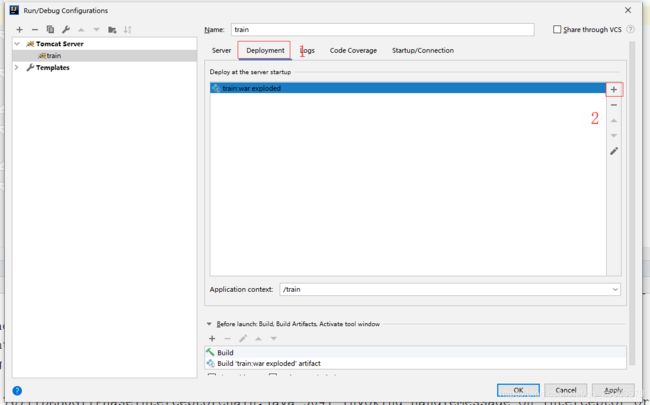Select Templates item in tree
Viewport: 650px width, 405px height.
pos(53,68)
